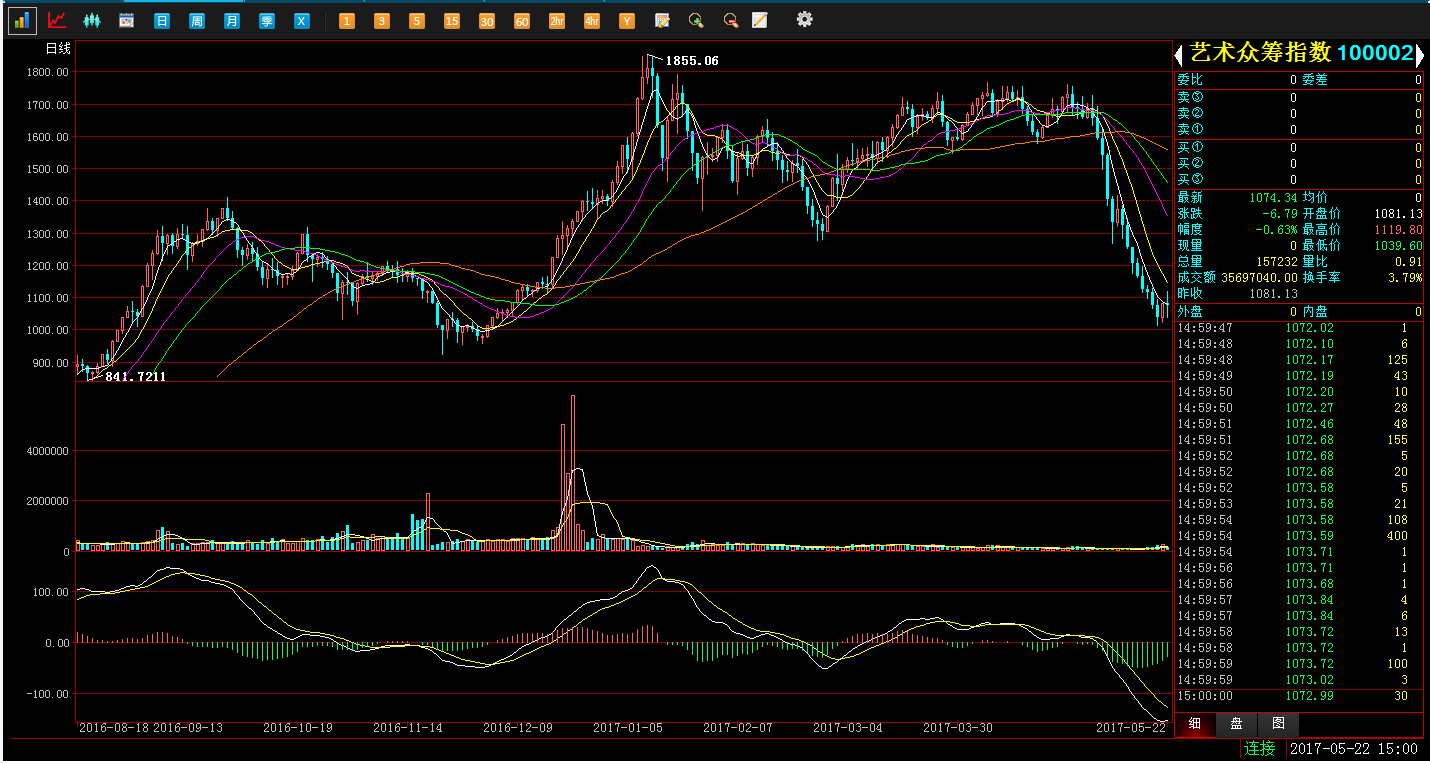The image size is (1430, 763).
Task: Open the chart edit notes icon
Action: click(662, 20)
